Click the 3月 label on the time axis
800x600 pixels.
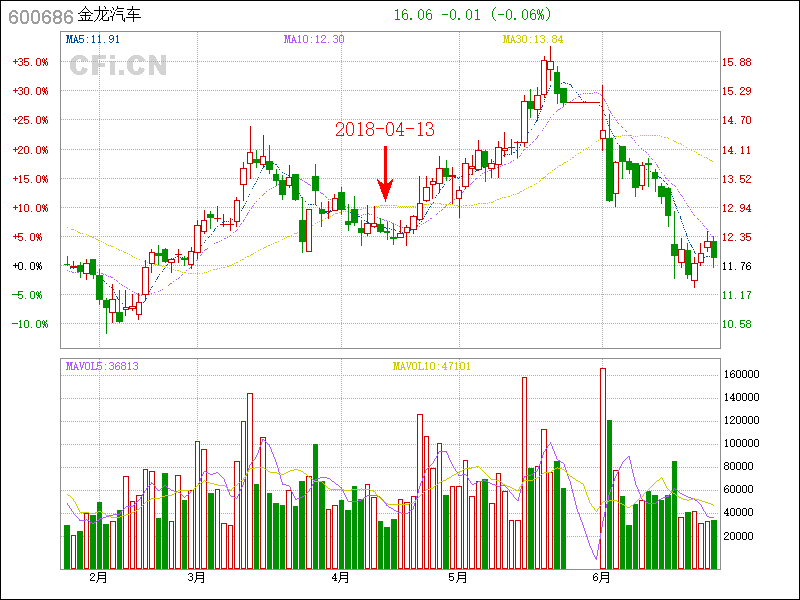pyautogui.click(x=196, y=577)
